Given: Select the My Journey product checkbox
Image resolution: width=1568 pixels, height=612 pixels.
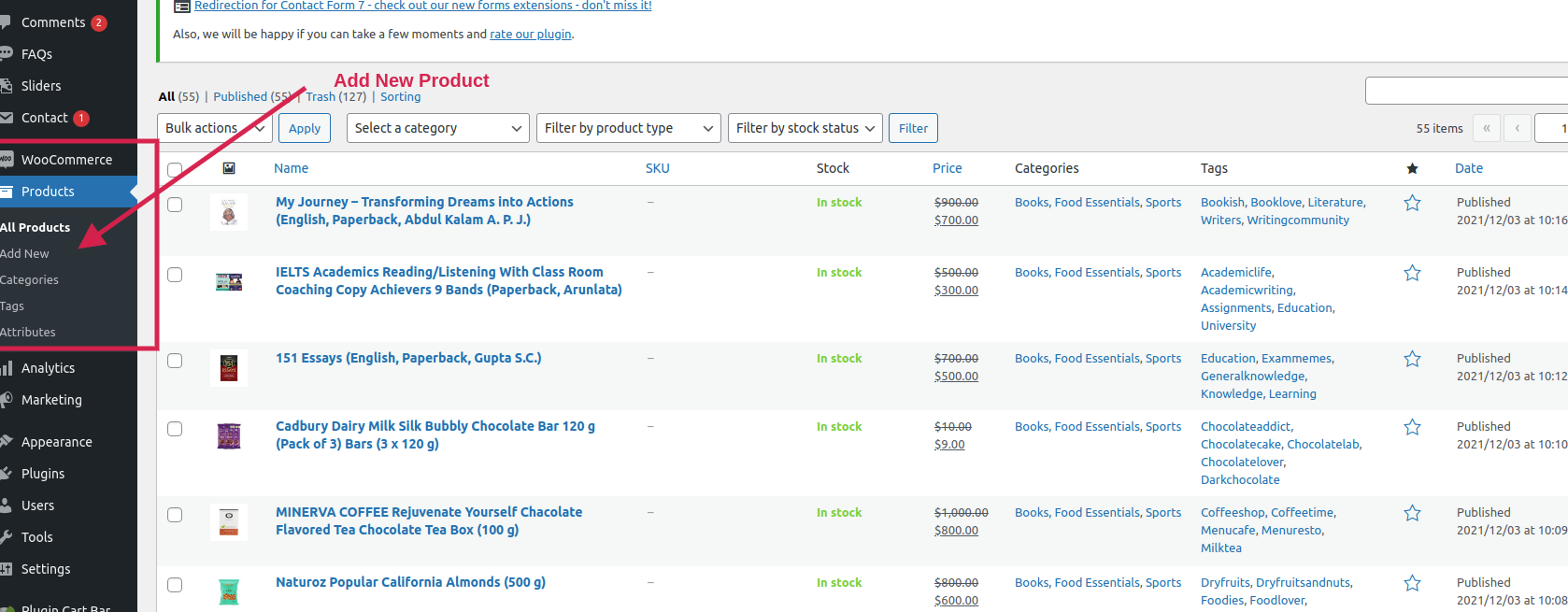Looking at the screenshot, I should (x=175, y=205).
